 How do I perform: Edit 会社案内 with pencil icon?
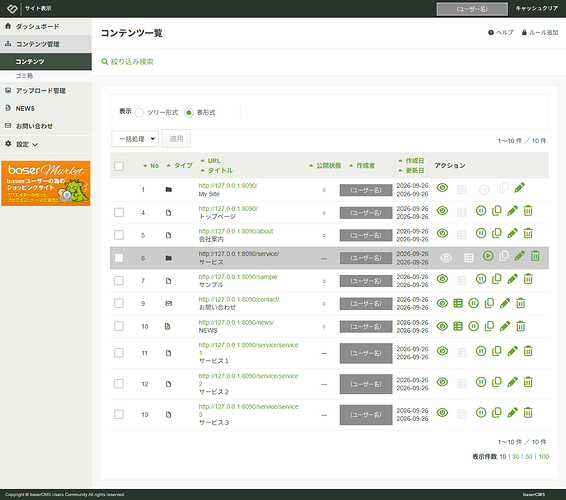tap(512, 234)
